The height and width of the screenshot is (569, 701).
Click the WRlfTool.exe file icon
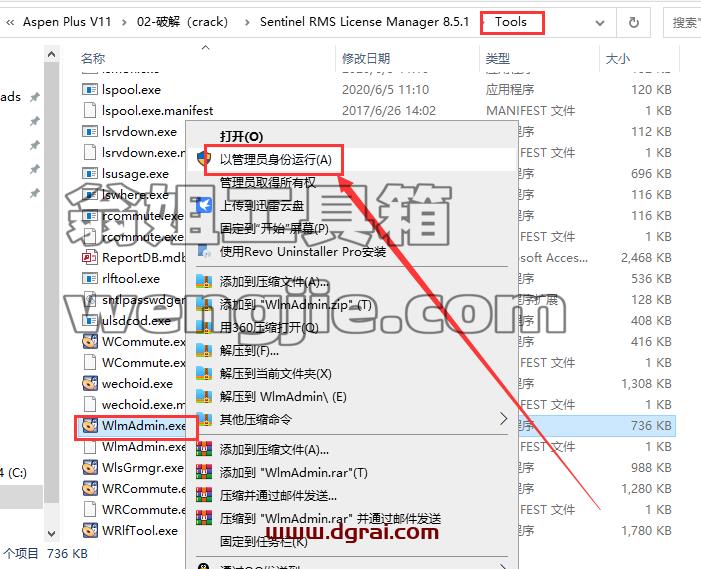[90, 531]
